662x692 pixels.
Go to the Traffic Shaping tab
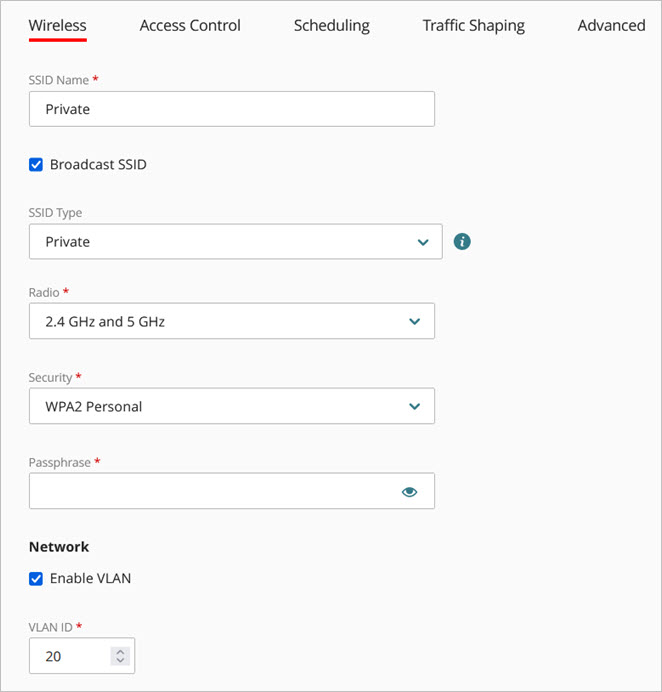(473, 26)
